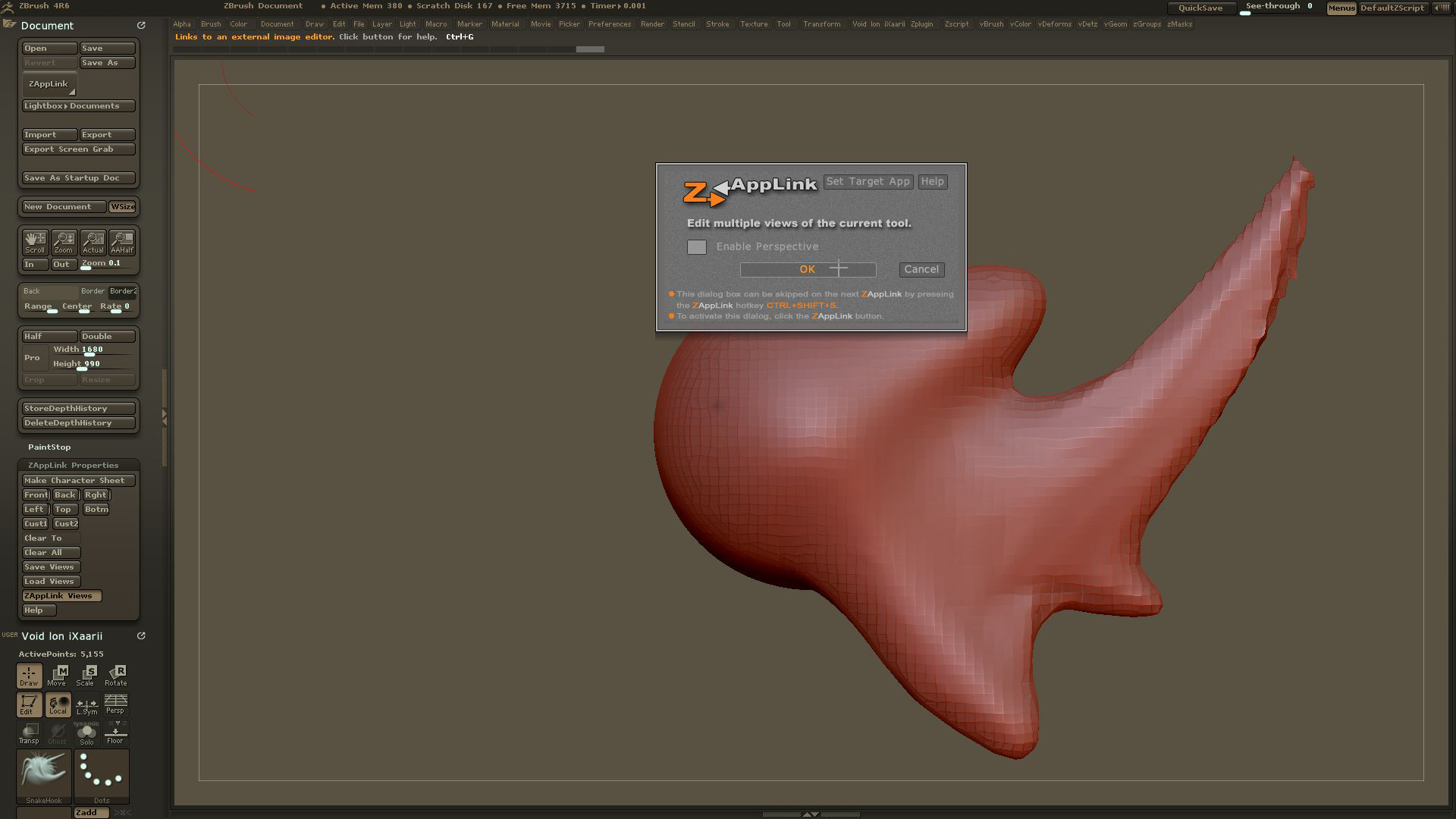Click the ZAppLink Views button
The image size is (1456, 819).
click(61, 596)
